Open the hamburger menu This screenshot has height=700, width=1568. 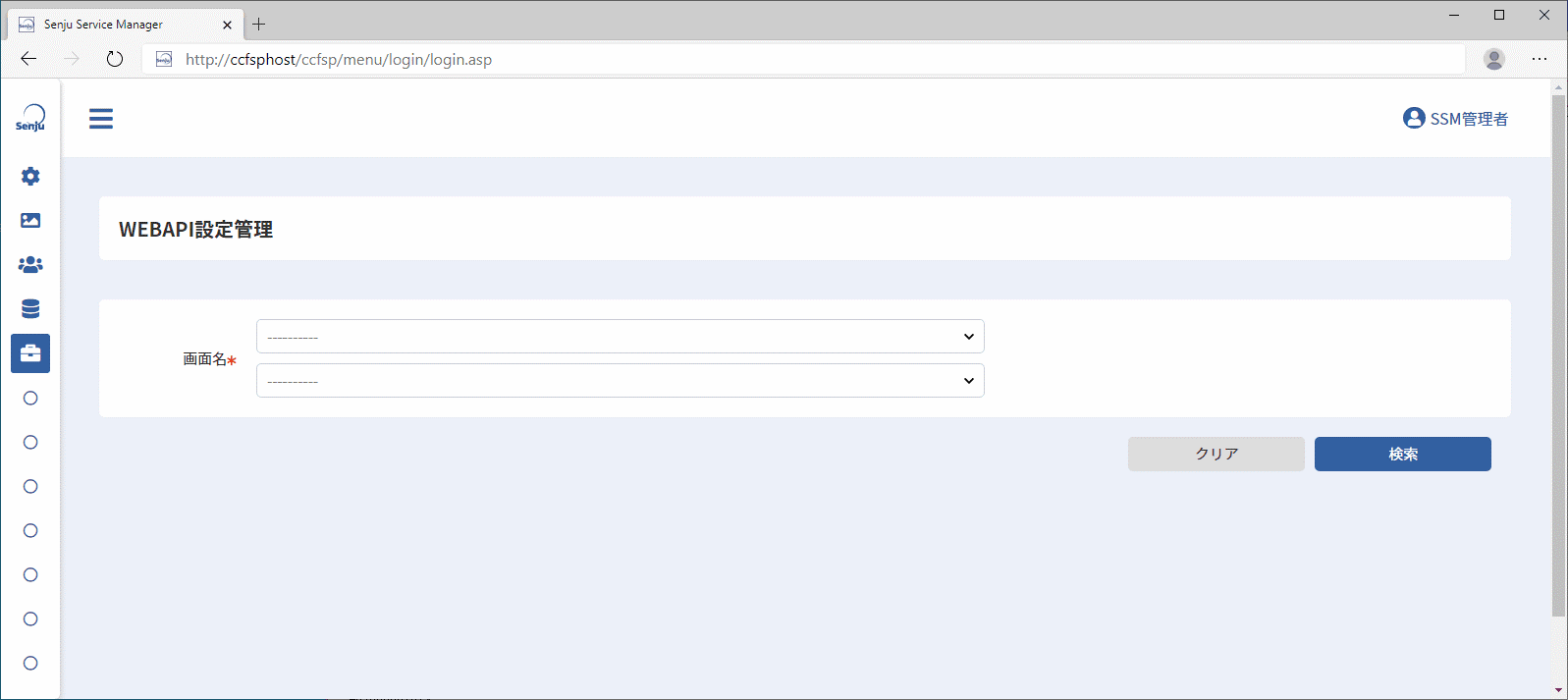[101, 119]
